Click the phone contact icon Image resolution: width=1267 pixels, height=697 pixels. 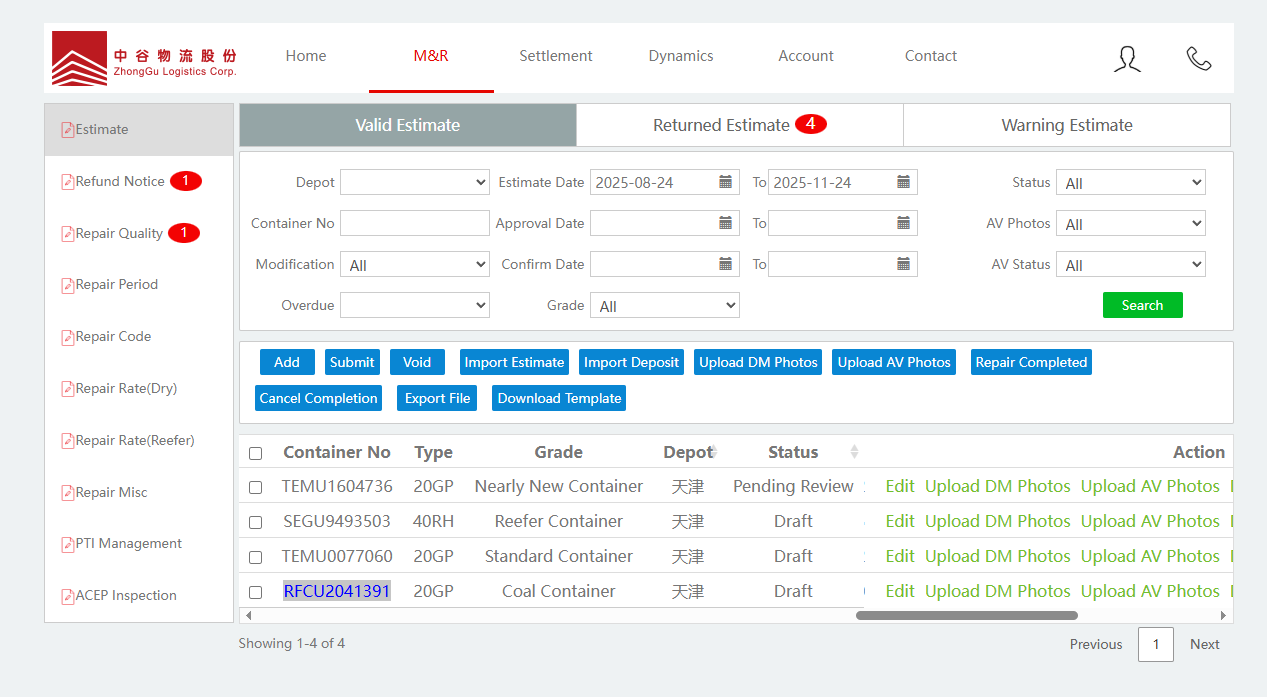(1198, 59)
